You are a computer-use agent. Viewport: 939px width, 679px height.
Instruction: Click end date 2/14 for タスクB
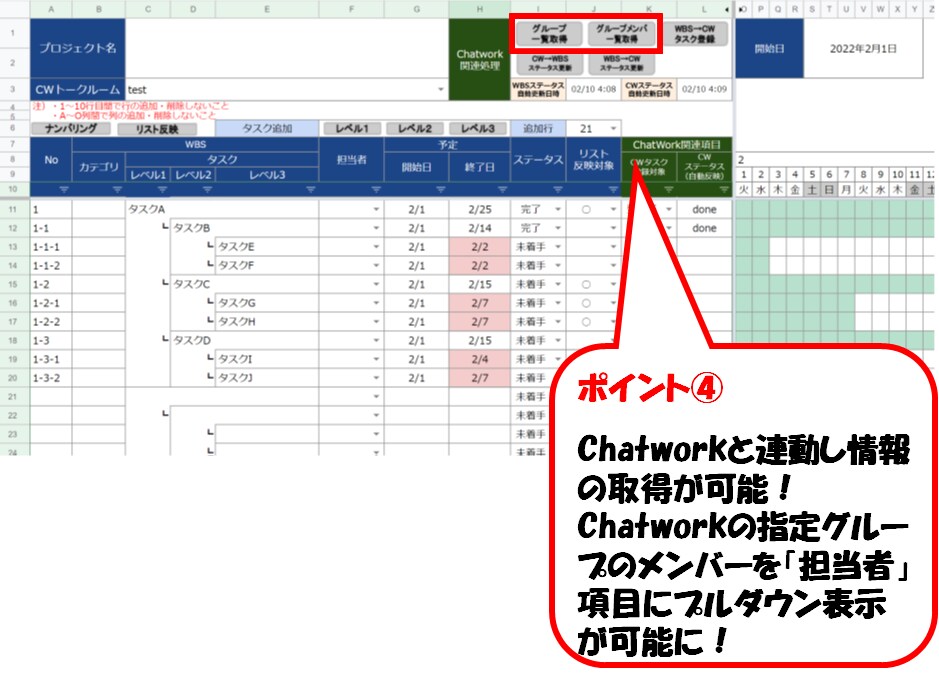(480, 228)
